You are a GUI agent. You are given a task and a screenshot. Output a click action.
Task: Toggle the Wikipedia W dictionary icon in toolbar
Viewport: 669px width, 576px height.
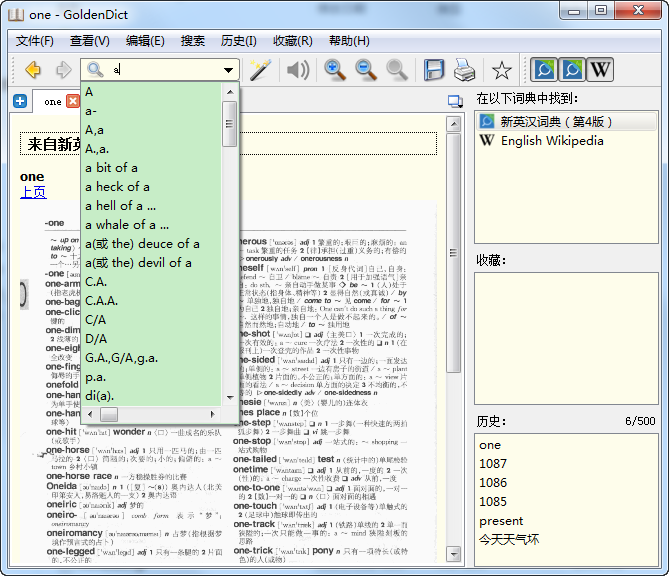coord(600,69)
